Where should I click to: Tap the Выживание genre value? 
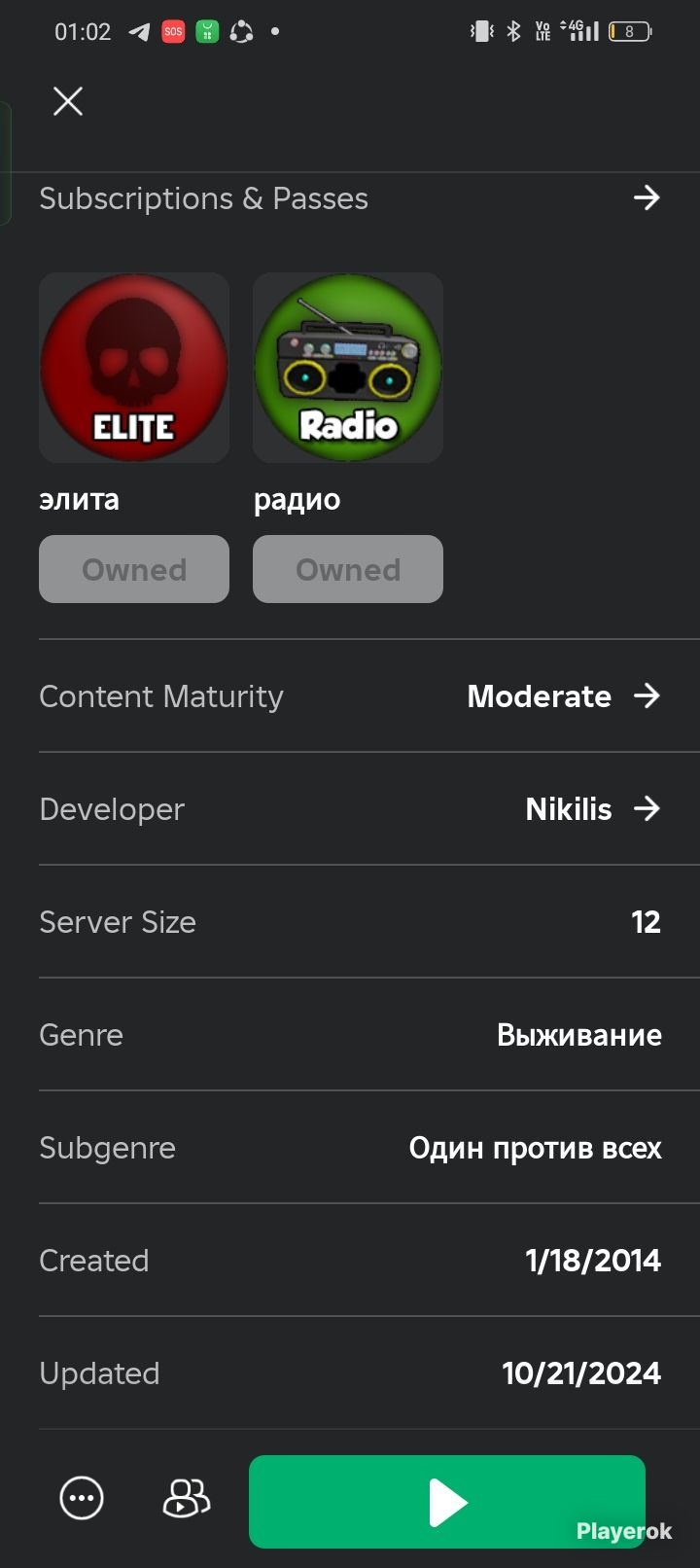(579, 1035)
